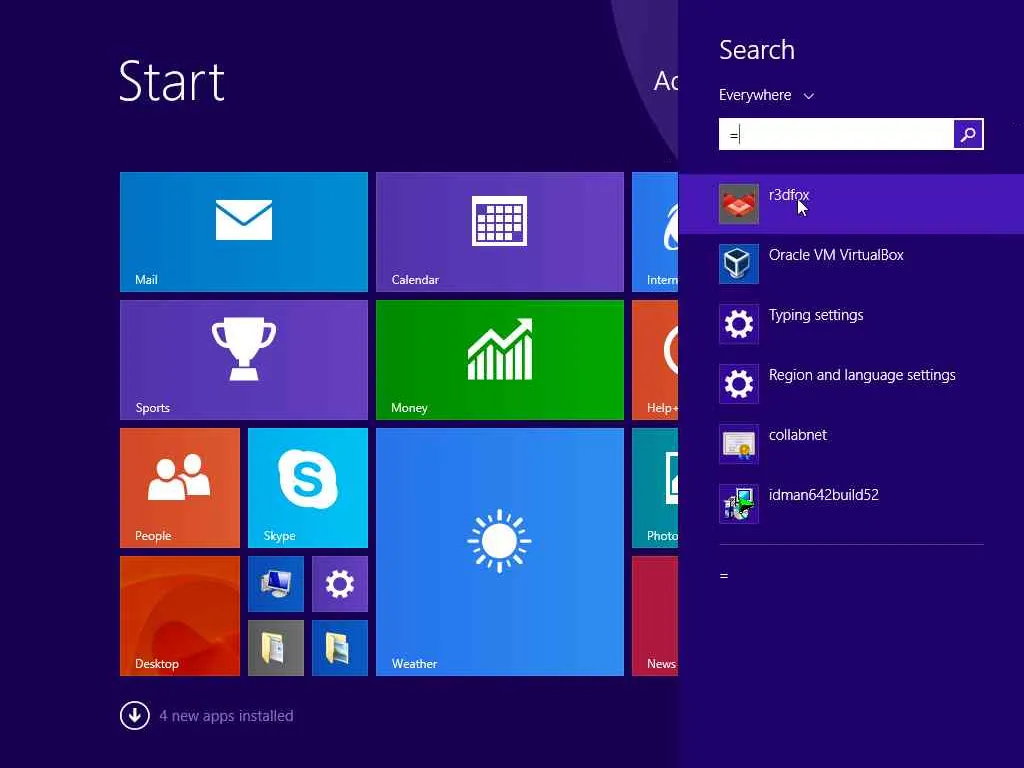
Task: Click the Typing settings gear icon
Action: pyautogui.click(x=739, y=324)
